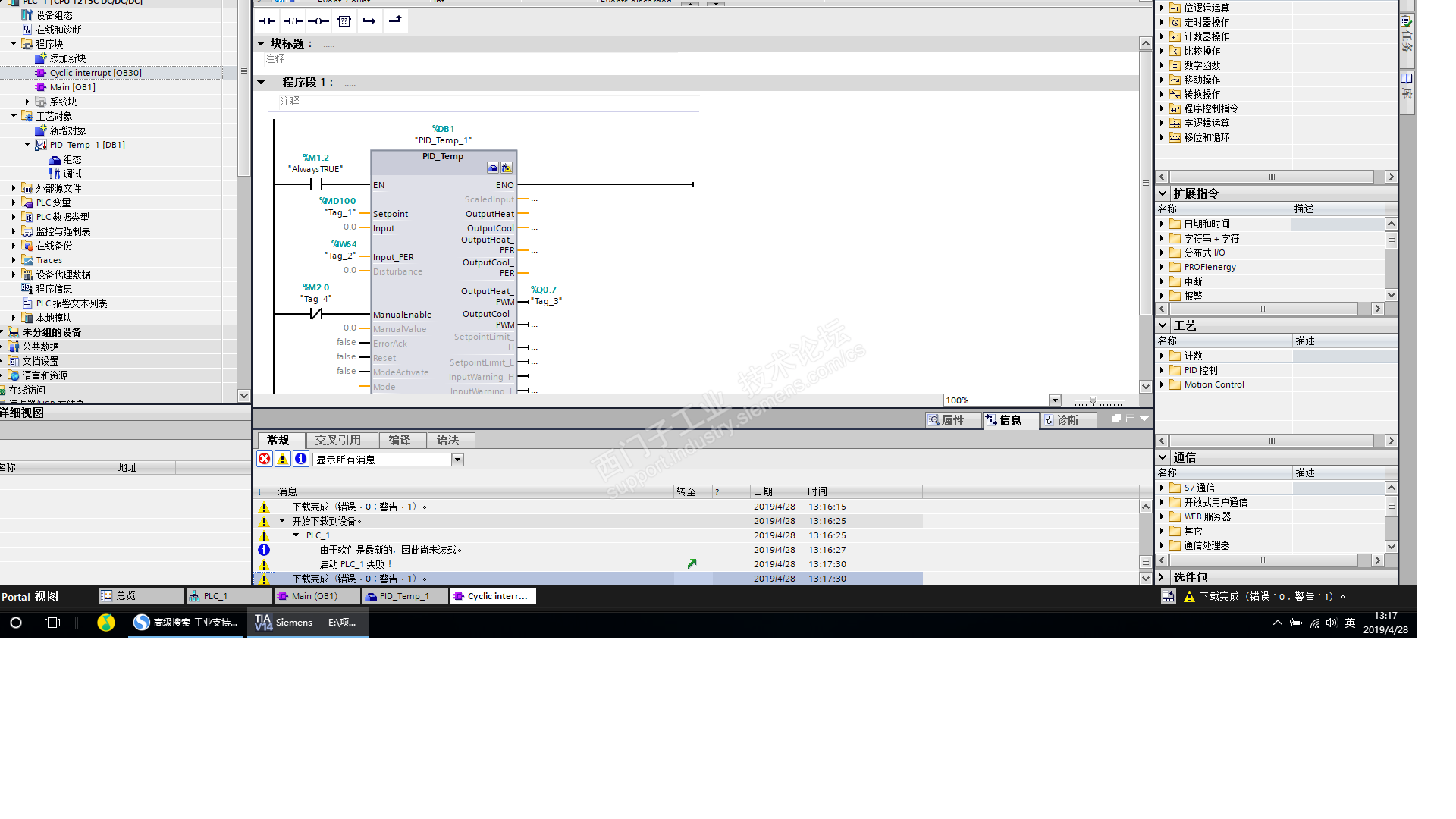Open Main [OB1] in project tree
The image size is (1456, 819).
pos(72,87)
